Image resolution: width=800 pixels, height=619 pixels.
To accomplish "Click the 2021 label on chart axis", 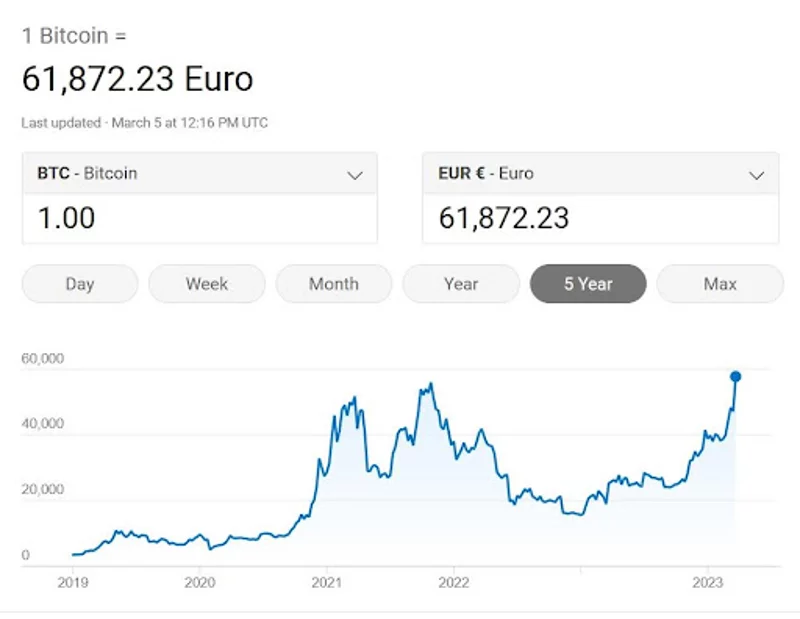I will 327,582.
